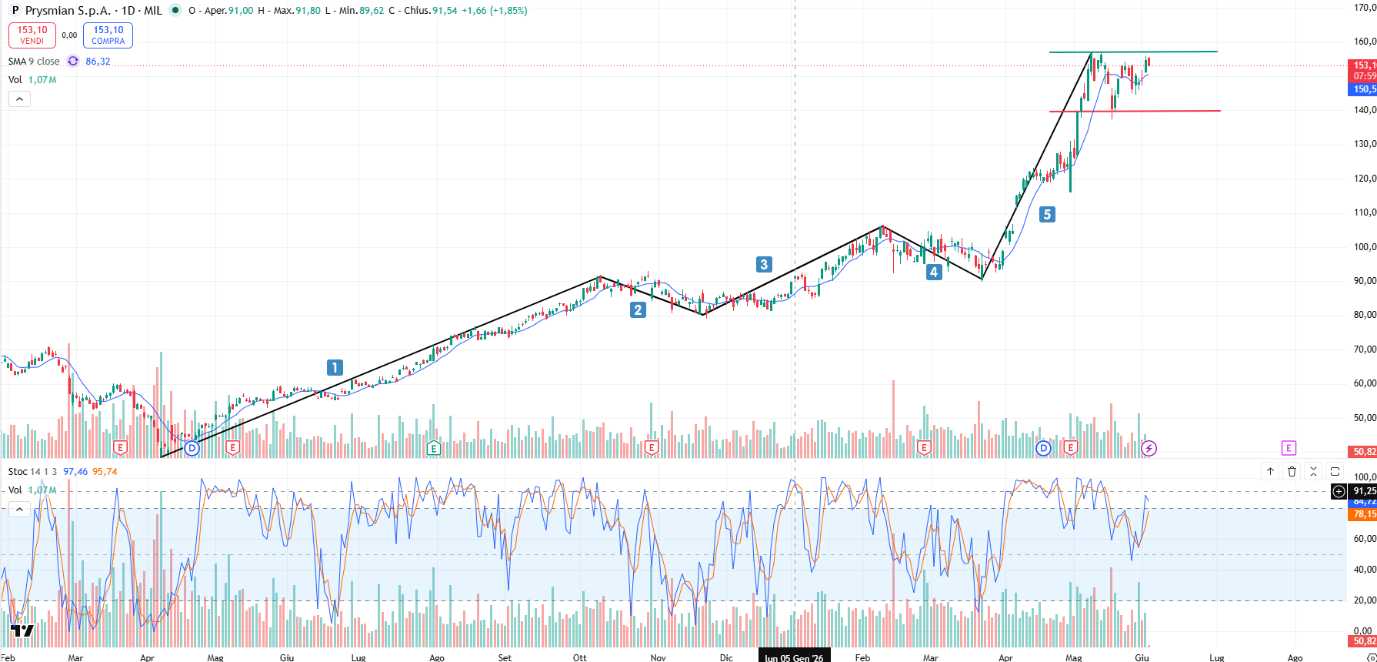This screenshot has height=662, width=1377.
Task: Open the TradingView logo link
Action: tap(22, 631)
